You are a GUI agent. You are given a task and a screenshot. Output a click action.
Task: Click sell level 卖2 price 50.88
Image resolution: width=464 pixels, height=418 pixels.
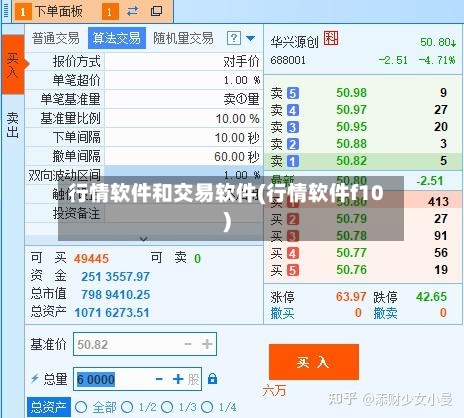[351, 143]
